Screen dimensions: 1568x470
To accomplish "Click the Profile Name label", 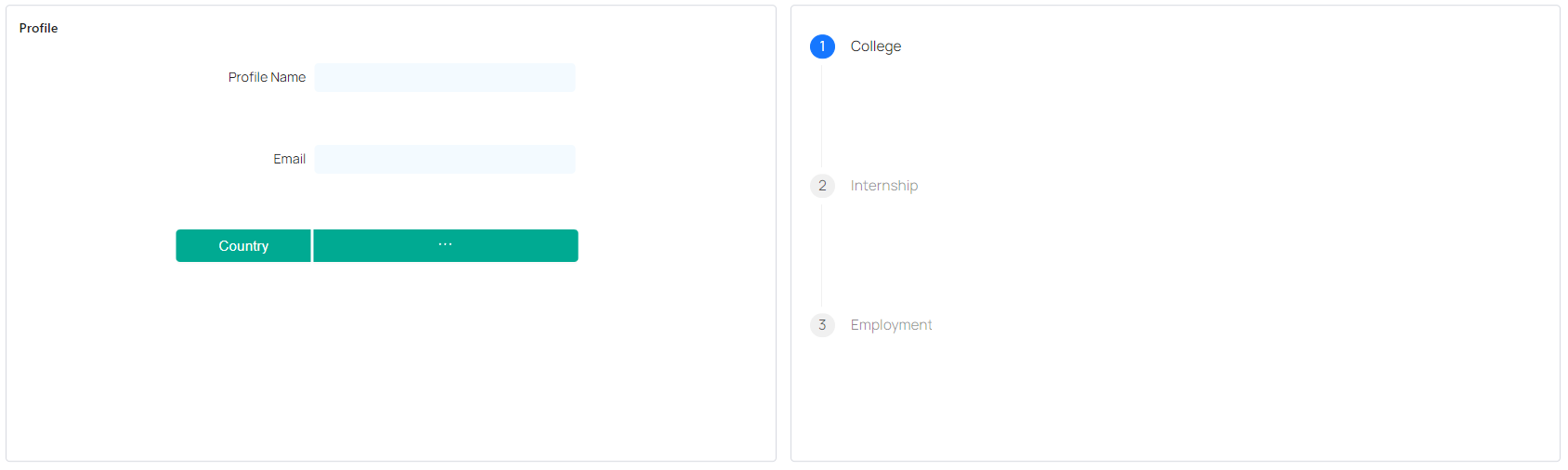I will (267, 77).
